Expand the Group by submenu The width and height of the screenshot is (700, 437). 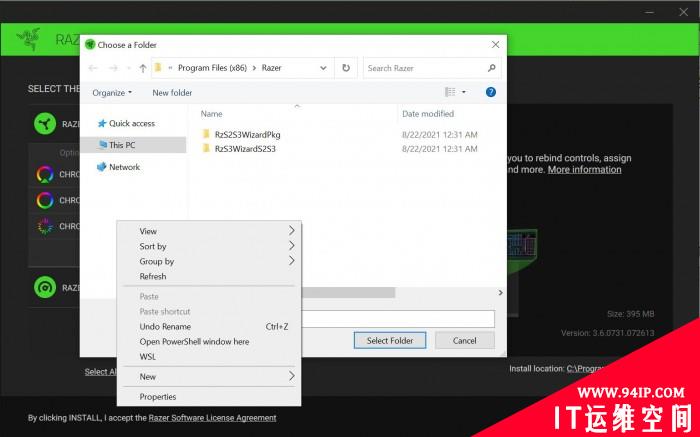209,261
